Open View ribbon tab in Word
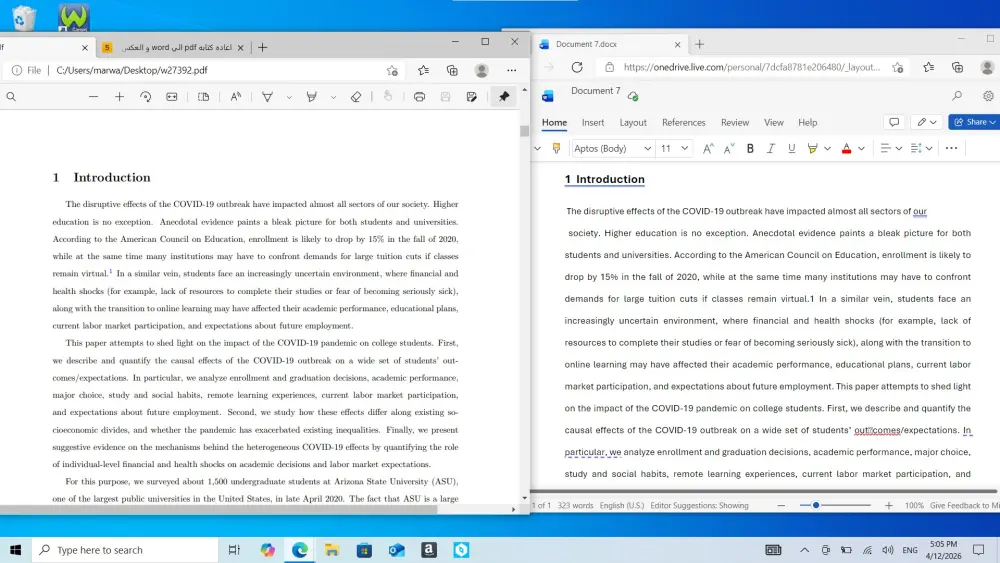The height and width of the screenshot is (563, 1000). pyautogui.click(x=774, y=122)
